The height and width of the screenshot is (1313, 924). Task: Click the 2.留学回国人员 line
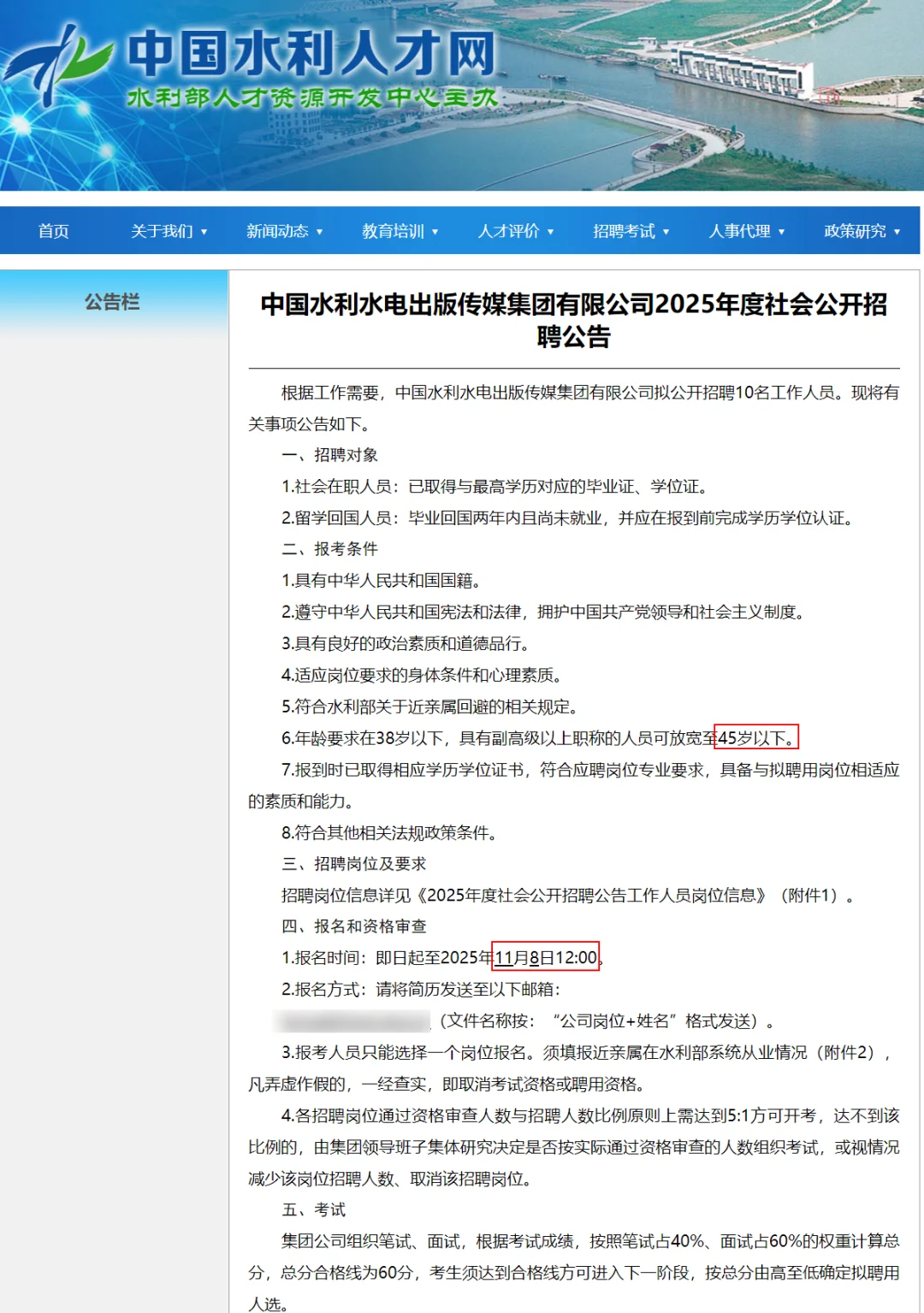570,518
